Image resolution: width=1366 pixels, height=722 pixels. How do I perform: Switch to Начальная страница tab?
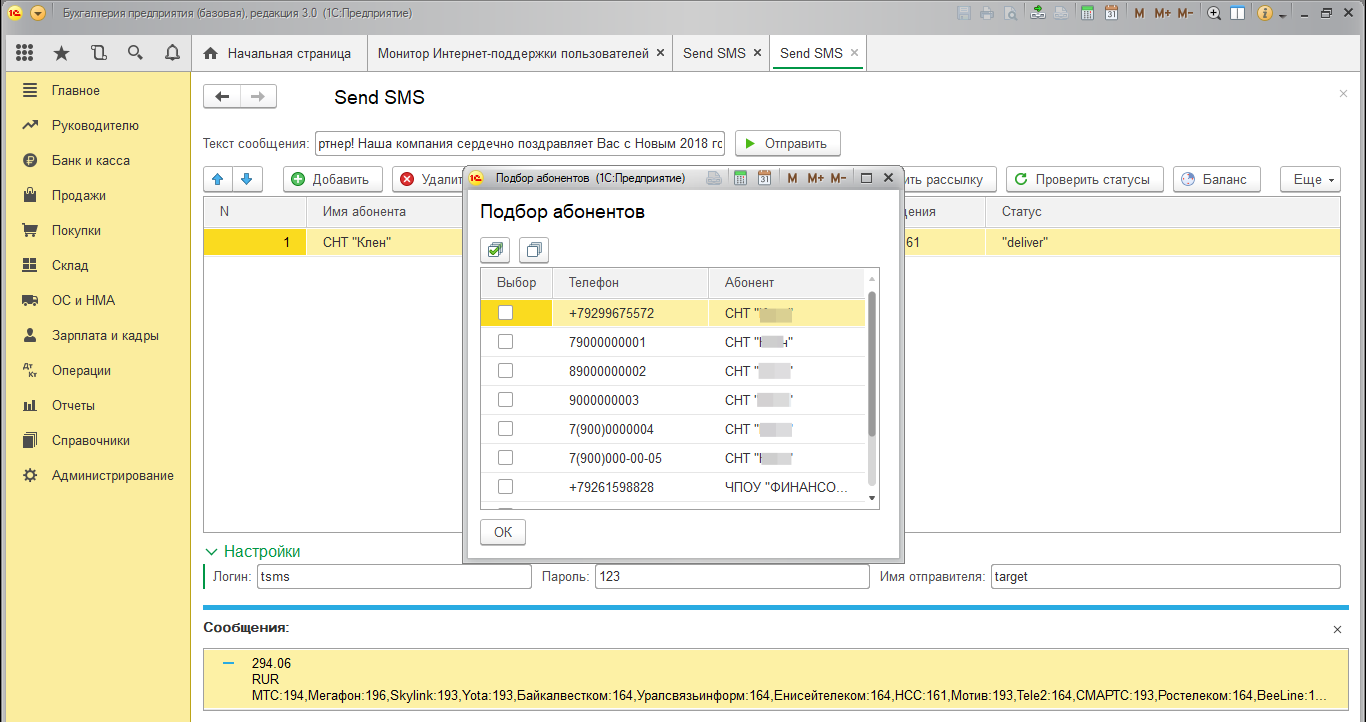point(278,53)
